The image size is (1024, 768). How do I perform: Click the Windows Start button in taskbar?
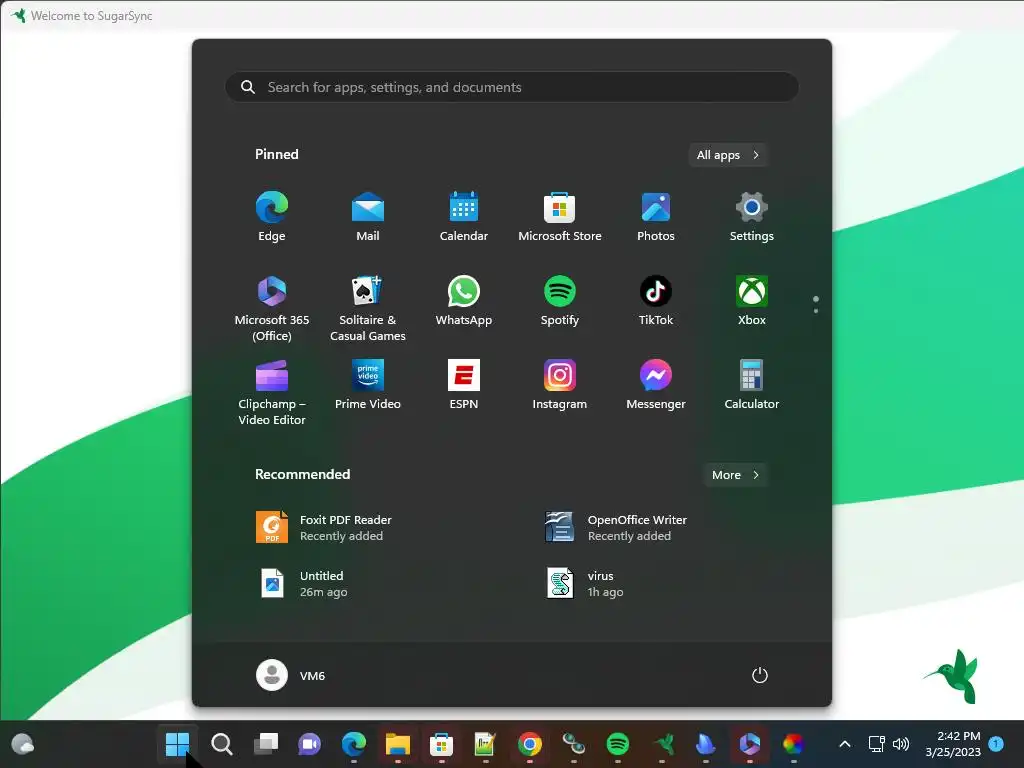pos(177,744)
